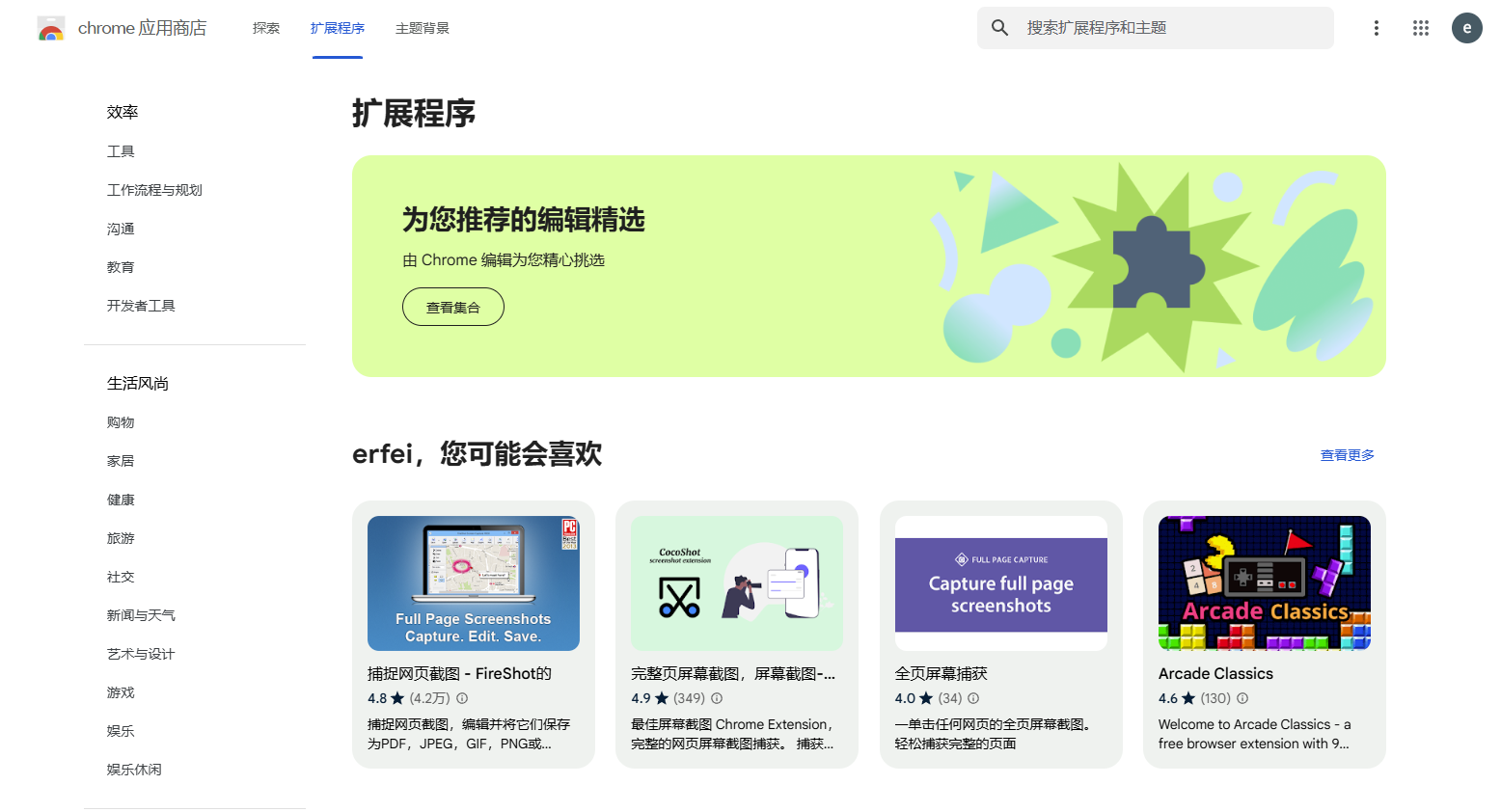
Task: Open the FireShot Full Page Screenshots thumbnail
Action: coord(474,583)
